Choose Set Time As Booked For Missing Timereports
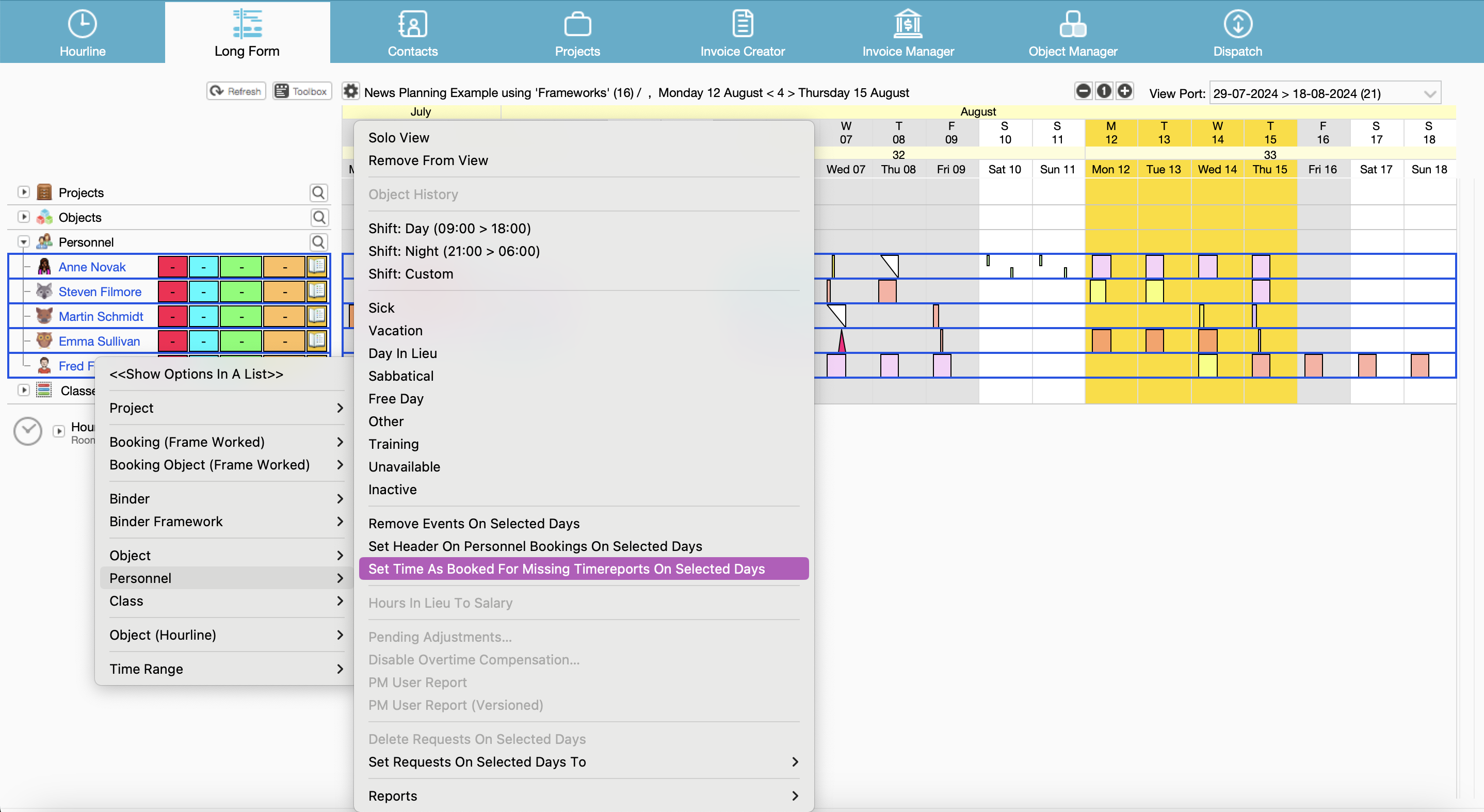Screen dimensions: 1484x812 click(566, 569)
